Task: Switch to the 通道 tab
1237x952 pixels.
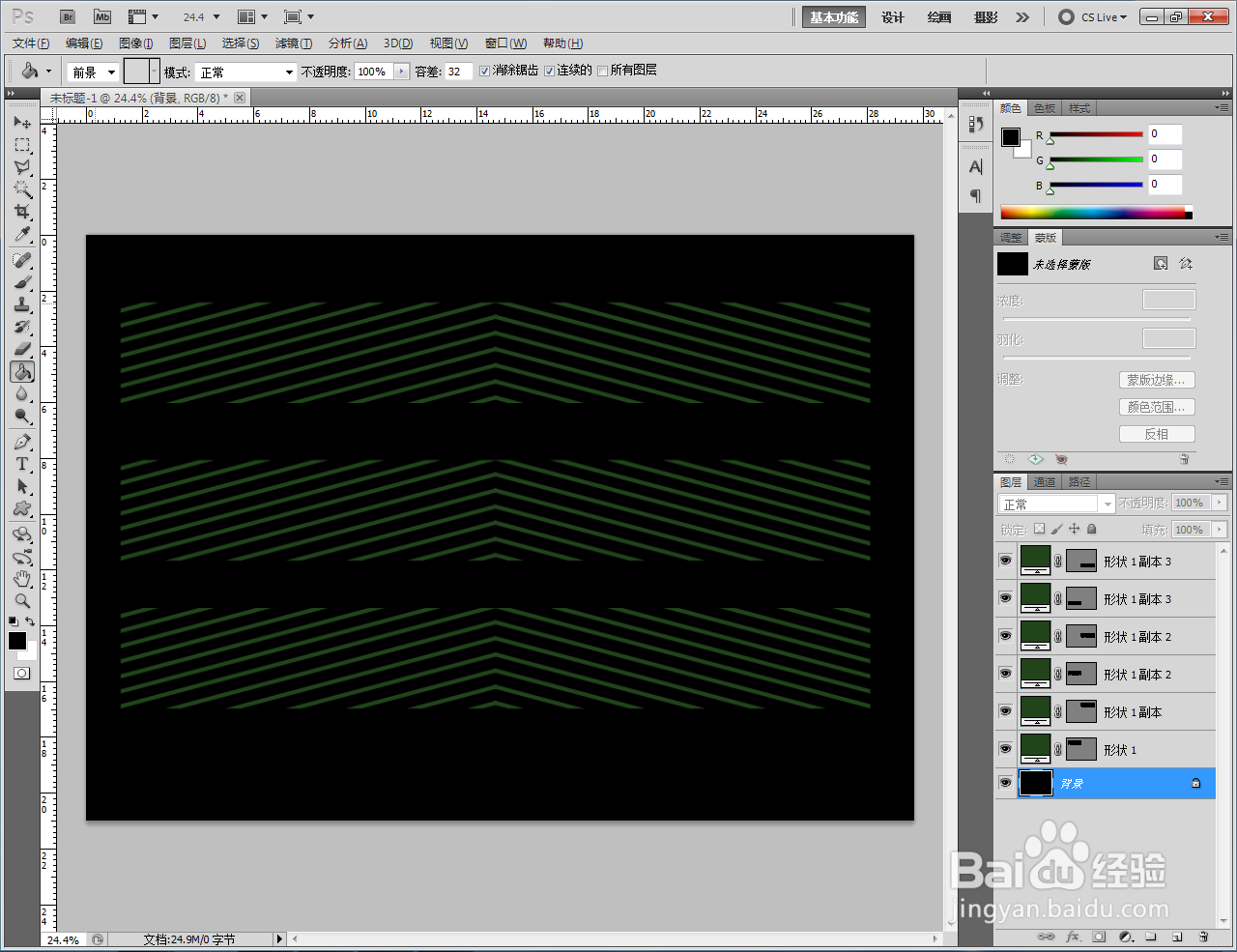Action: click(1045, 482)
